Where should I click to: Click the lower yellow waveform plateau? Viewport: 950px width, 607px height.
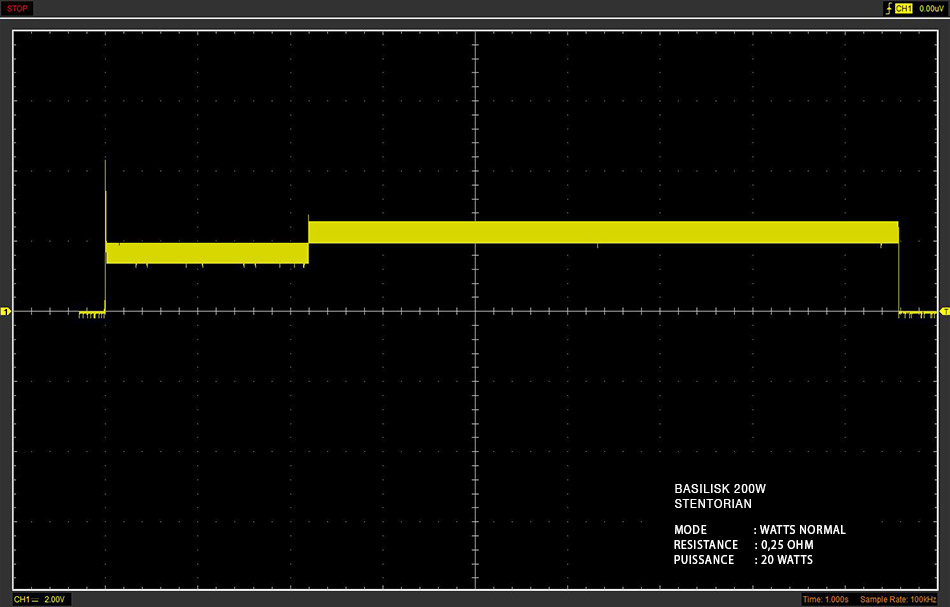[x=207, y=253]
